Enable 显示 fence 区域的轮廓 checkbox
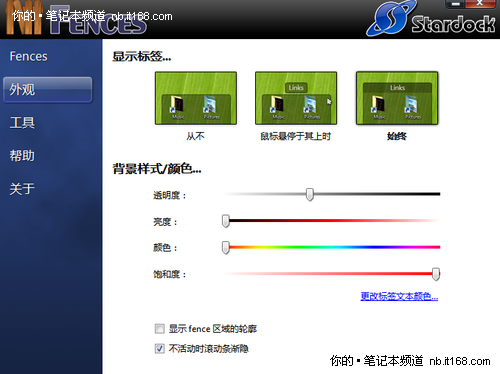 (160, 329)
